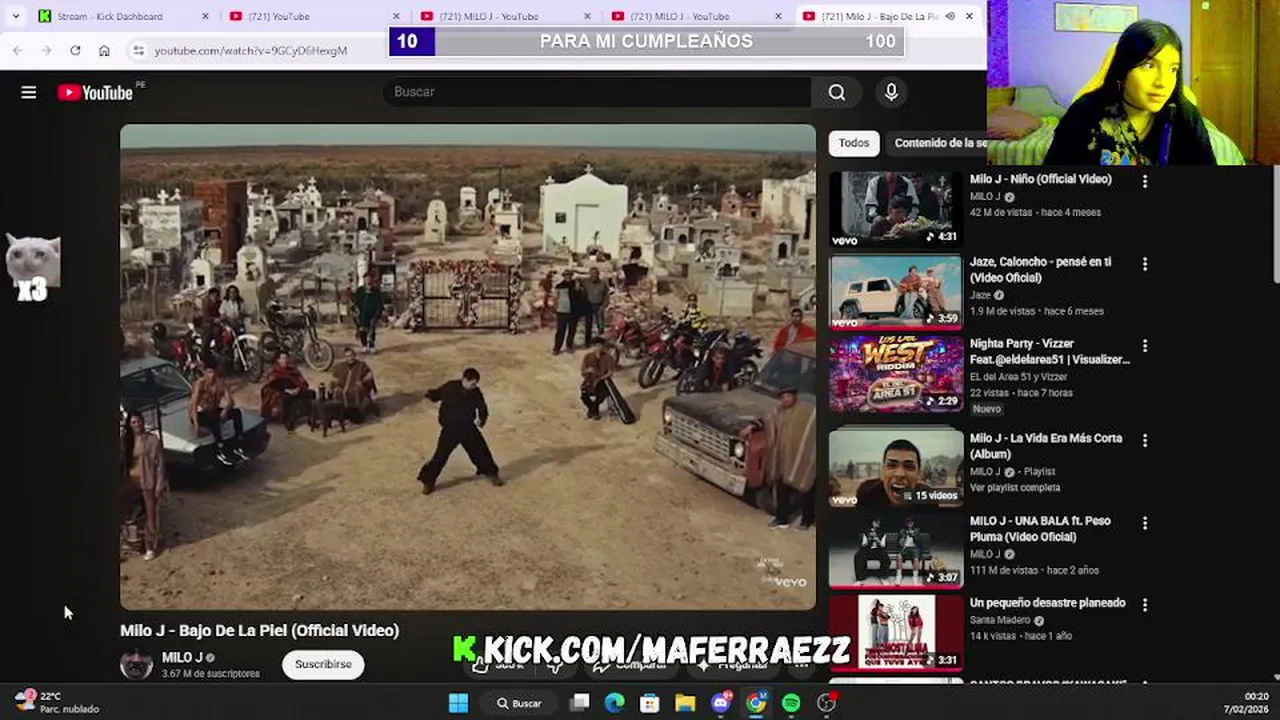1280x720 pixels.
Task: Focus the Buscar search field
Action: click(x=598, y=92)
